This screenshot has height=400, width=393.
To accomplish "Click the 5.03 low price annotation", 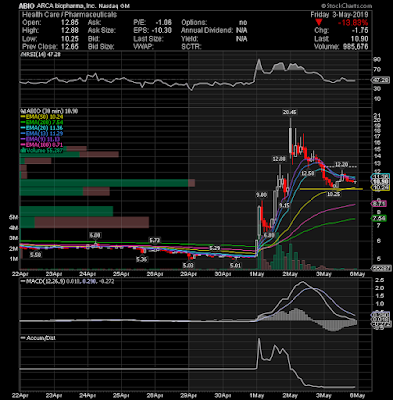I will pyautogui.click(x=188, y=265).
